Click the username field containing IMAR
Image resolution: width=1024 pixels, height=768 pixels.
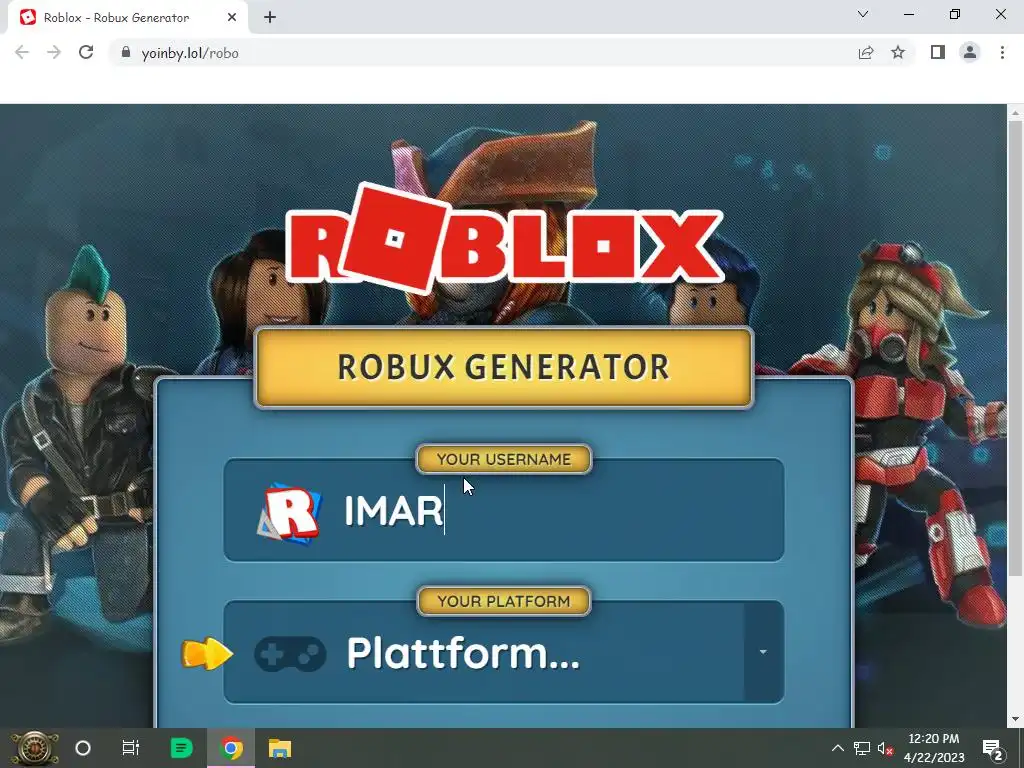504,510
